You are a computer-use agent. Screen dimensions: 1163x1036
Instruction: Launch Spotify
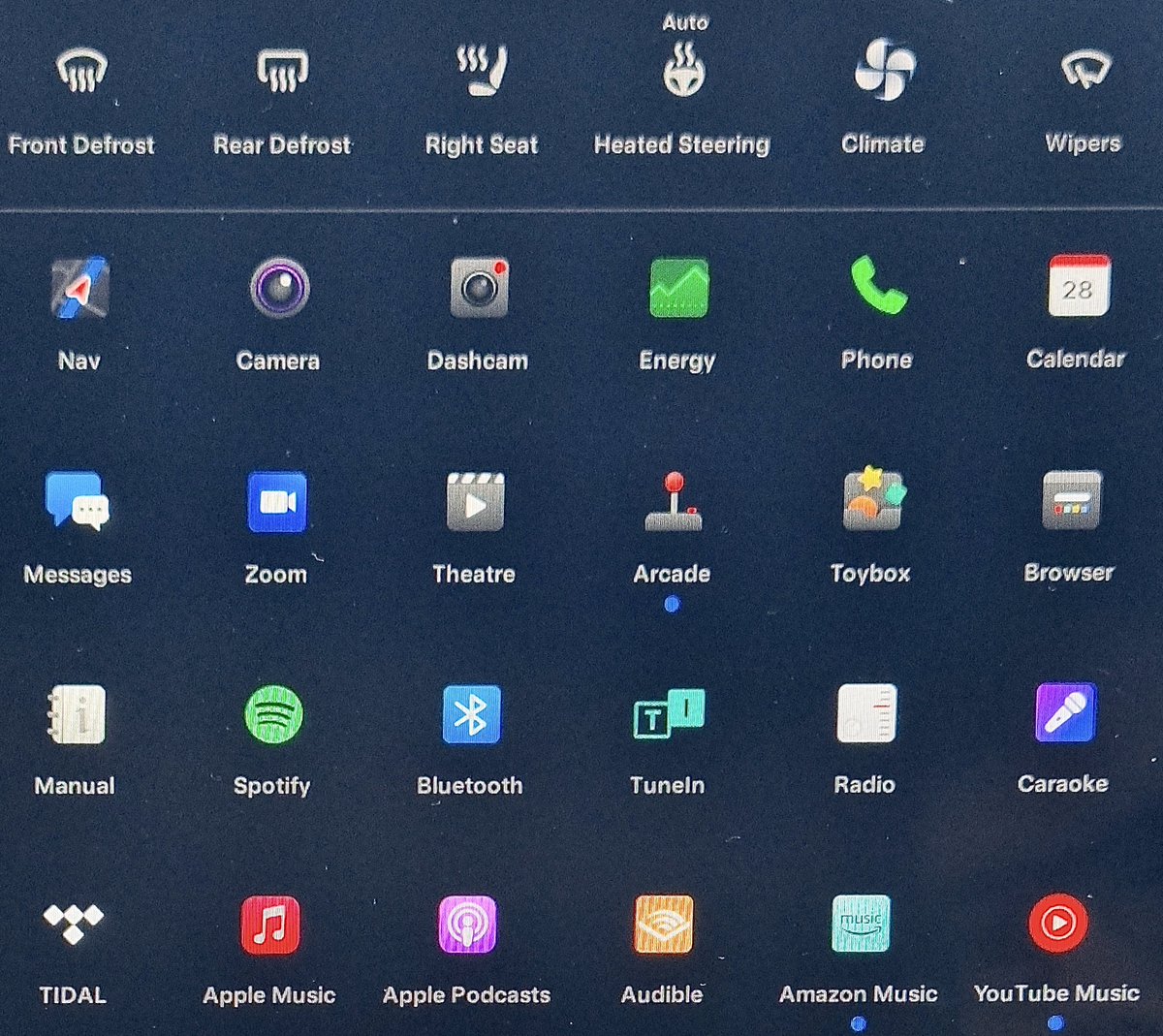click(273, 714)
